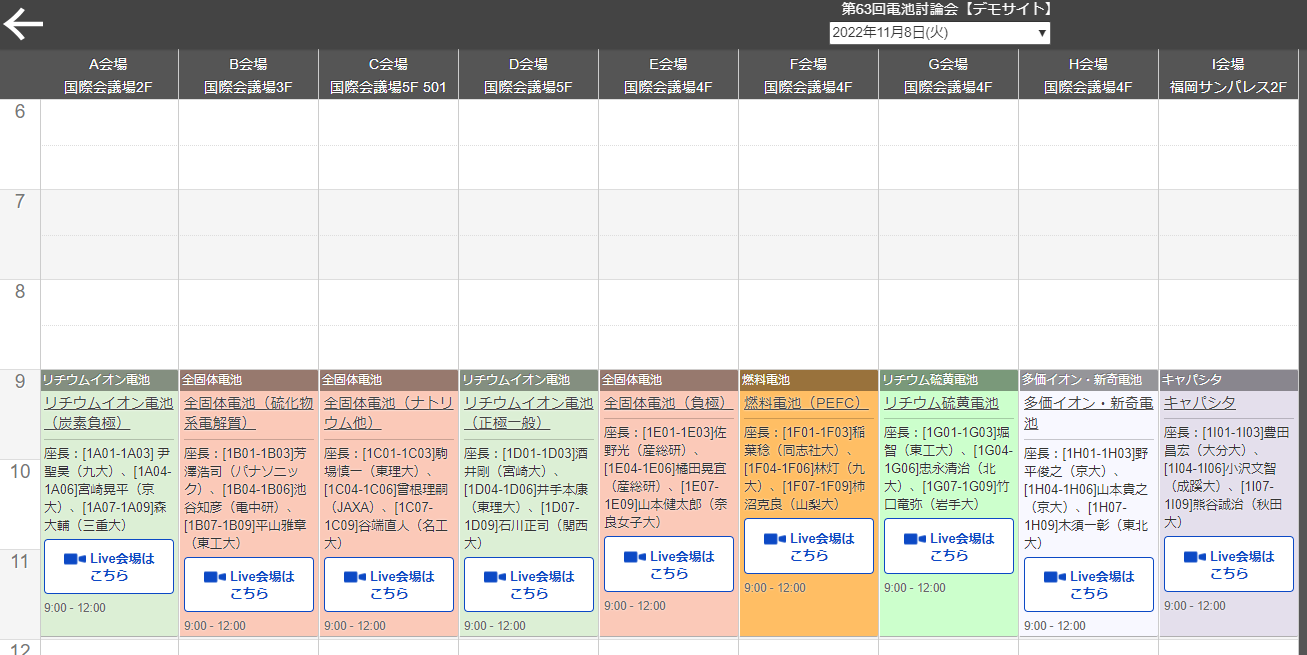Click Live会場 camera button in C会場

point(389,584)
